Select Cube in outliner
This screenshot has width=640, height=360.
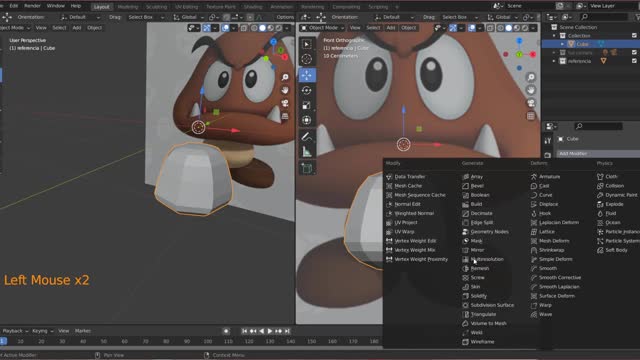click(x=582, y=44)
